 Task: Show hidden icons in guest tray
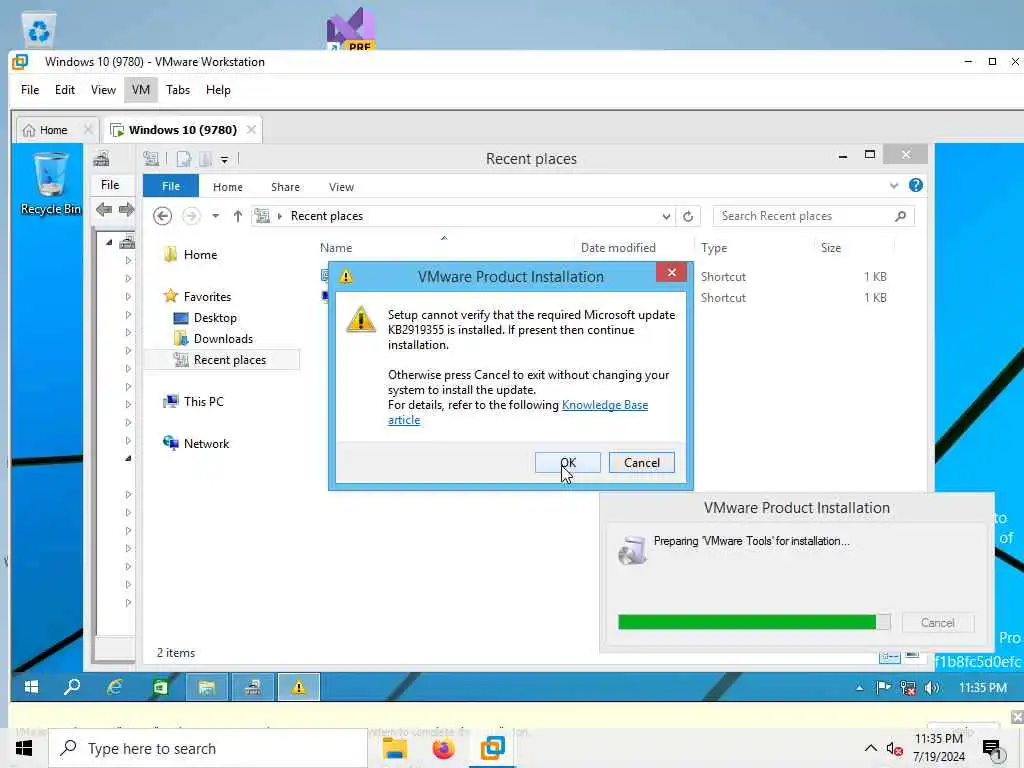tap(859, 688)
